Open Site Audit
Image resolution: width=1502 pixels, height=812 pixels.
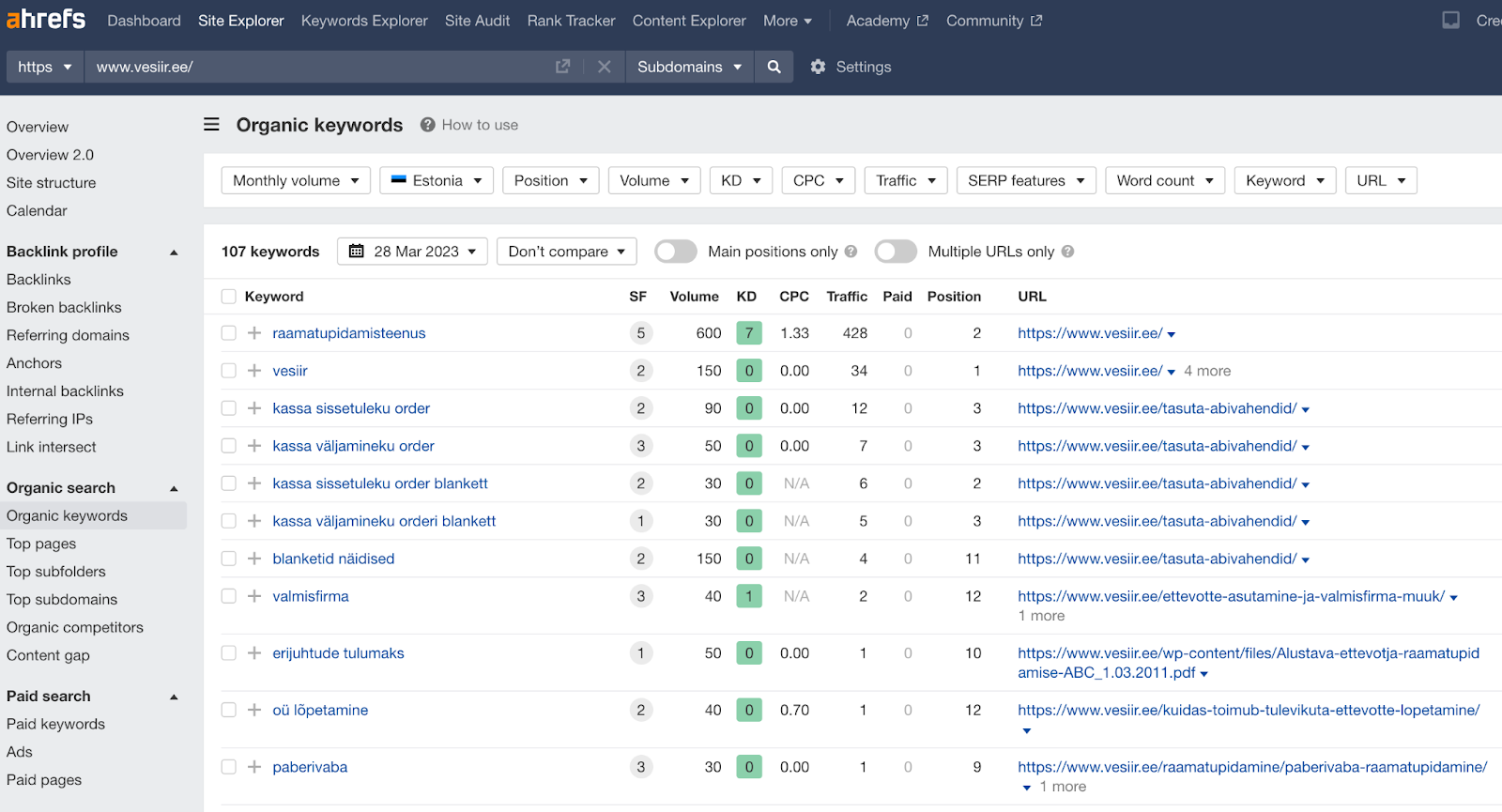pyautogui.click(x=477, y=21)
